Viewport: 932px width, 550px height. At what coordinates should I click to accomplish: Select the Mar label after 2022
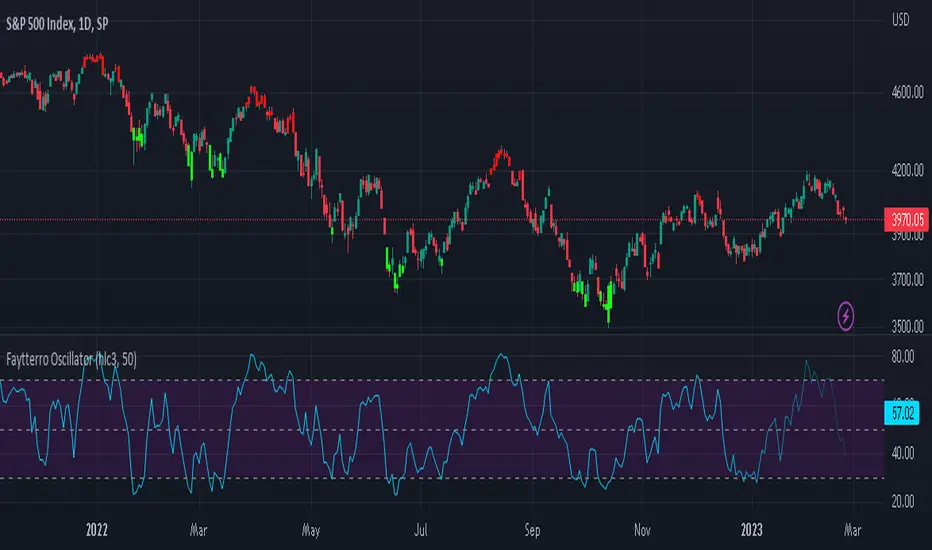(x=199, y=530)
